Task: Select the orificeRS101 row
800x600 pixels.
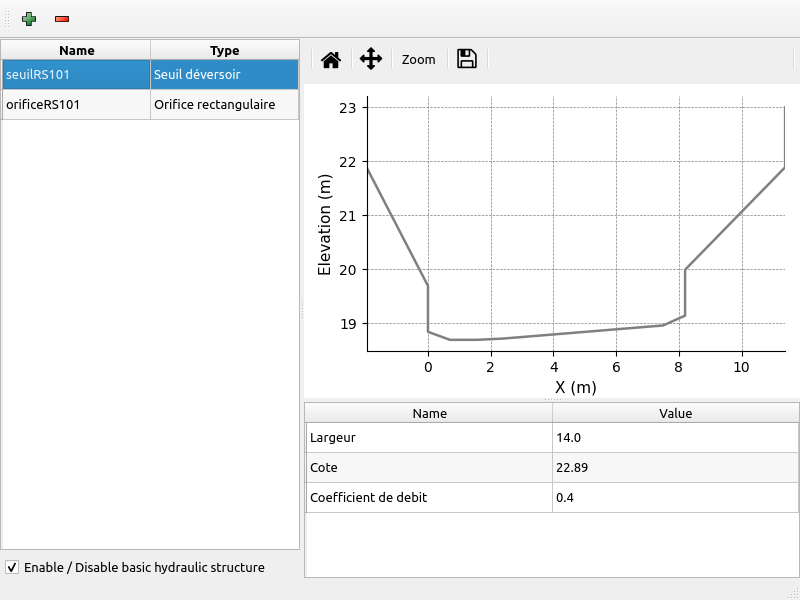Action: pos(76,104)
